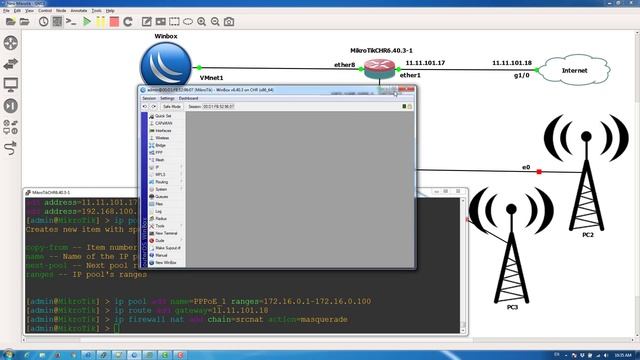640x360 pixels.
Task: Click the redo arrow in WinBox toolbar
Action: [154, 107]
